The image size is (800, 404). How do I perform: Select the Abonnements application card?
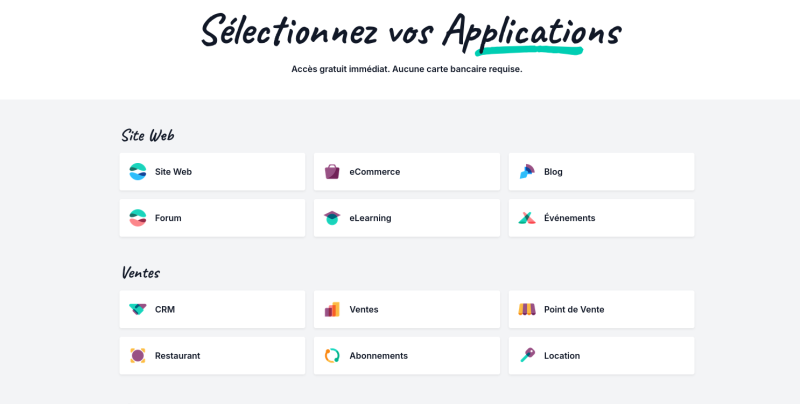tap(407, 356)
